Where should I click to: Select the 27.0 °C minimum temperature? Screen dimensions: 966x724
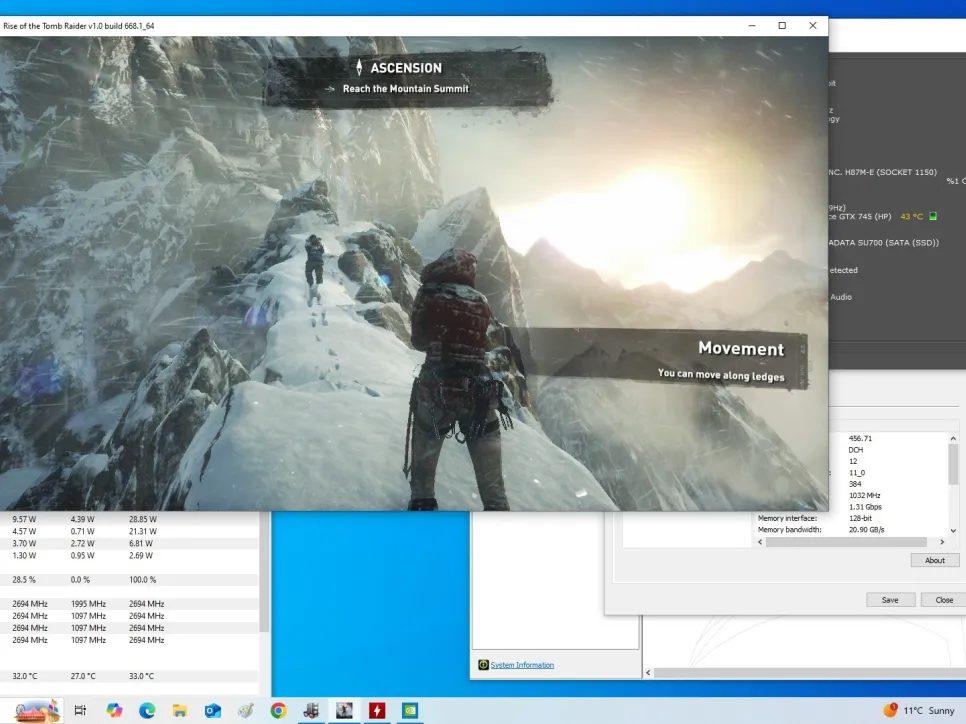coord(83,676)
